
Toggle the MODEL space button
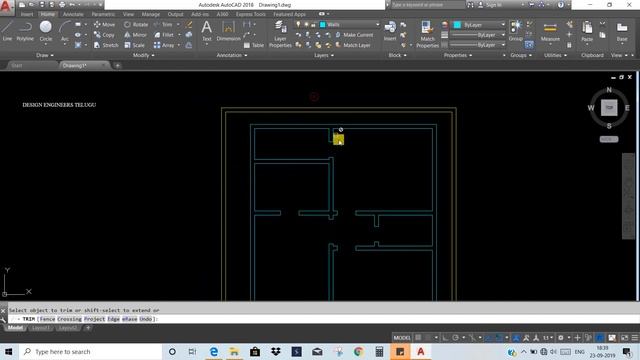click(x=402, y=338)
